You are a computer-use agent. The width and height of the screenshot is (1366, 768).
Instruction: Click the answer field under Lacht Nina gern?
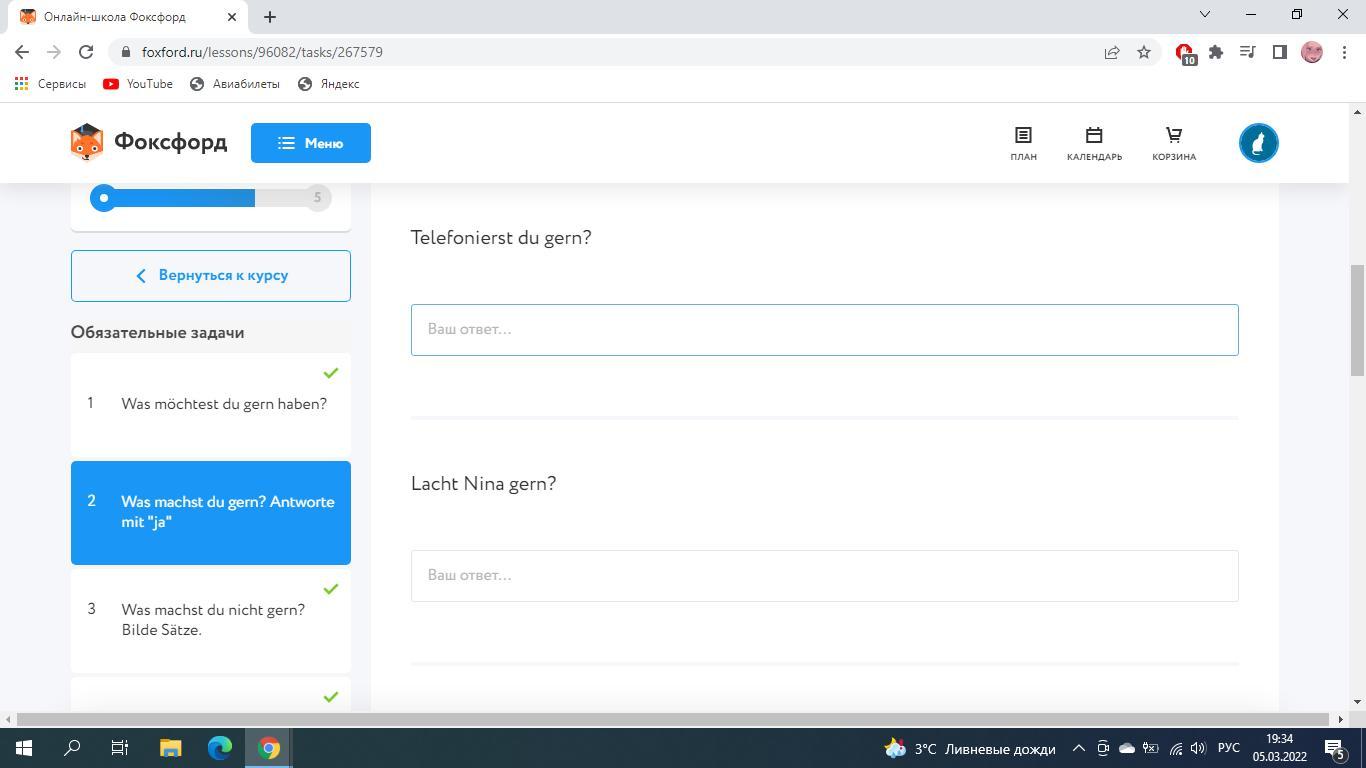pyautogui.click(x=824, y=576)
